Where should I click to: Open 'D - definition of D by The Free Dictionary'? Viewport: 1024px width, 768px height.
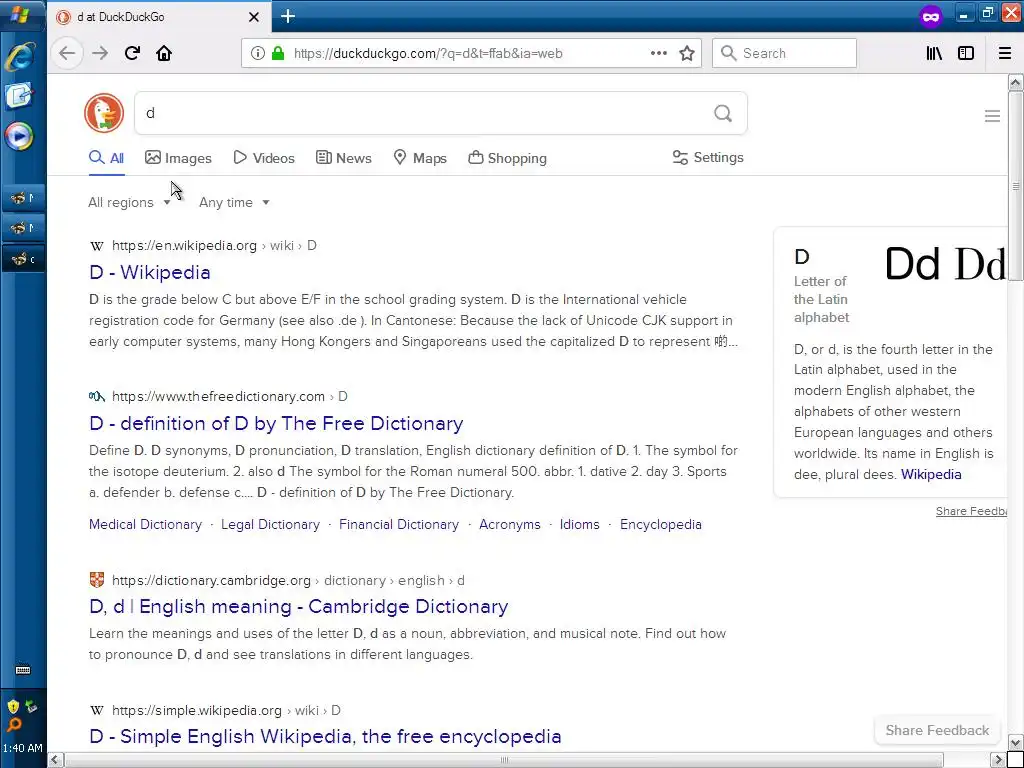[276, 423]
